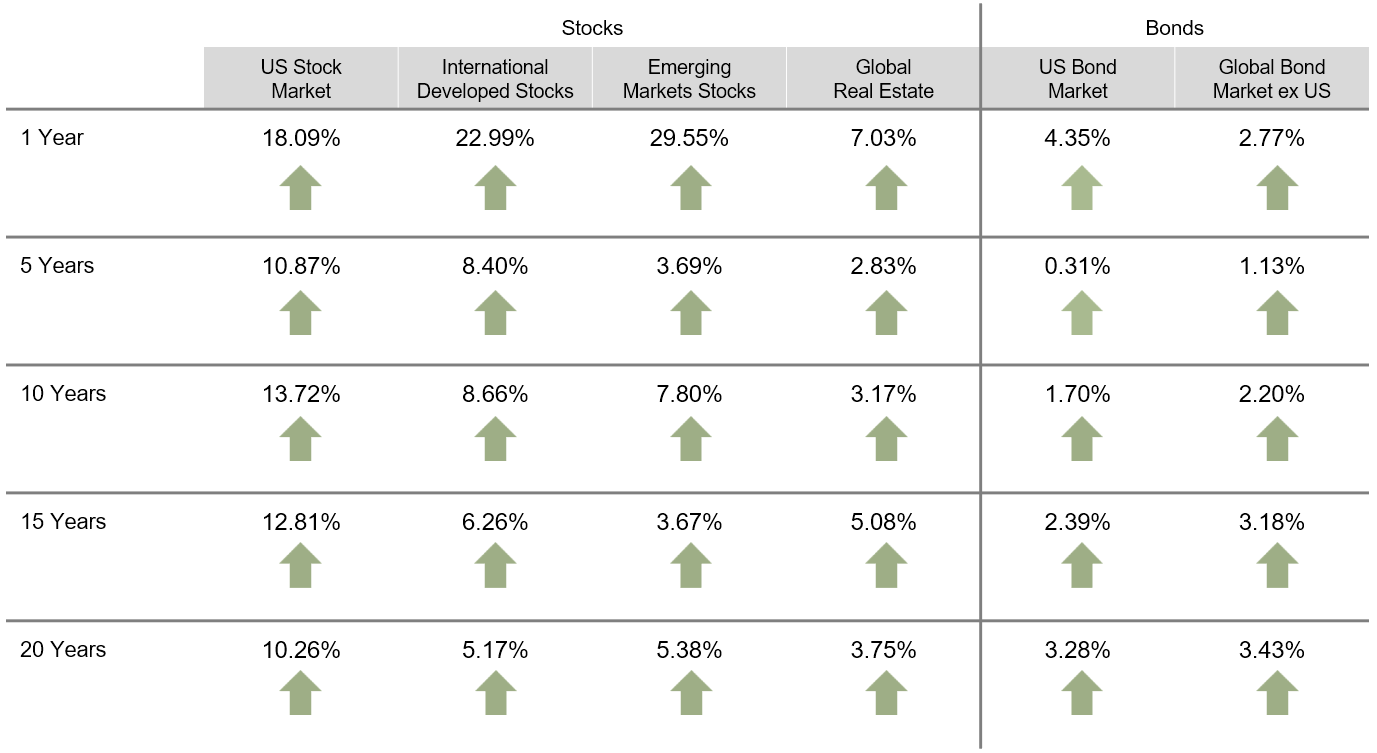The height and width of the screenshot is (753, 1377).
Task: Click the arrow below 2.77% Global Bond 1 Year
Action: point(1277,188)
